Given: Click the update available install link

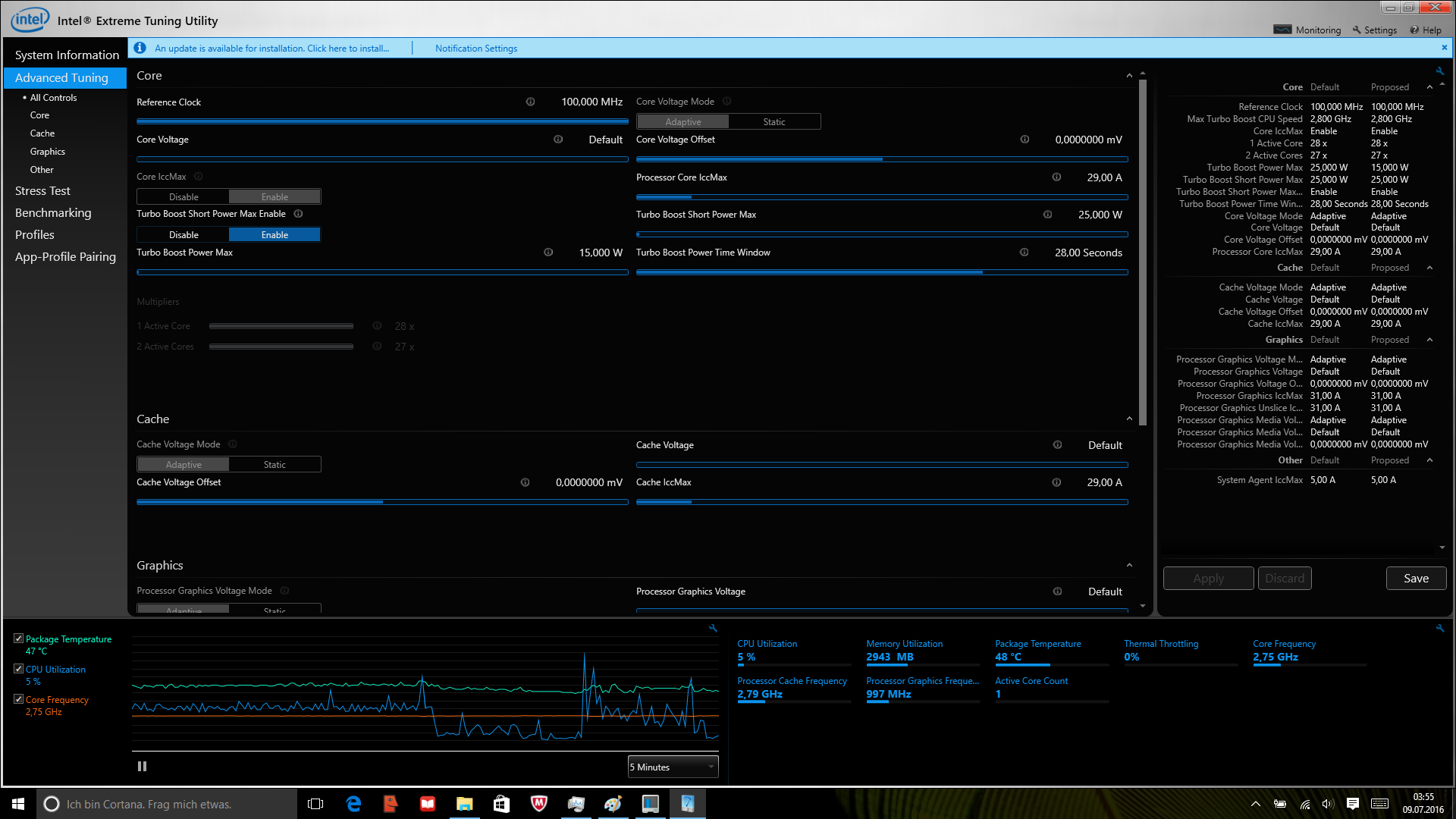Looking at the screenshot, I should [x=271, y=49].
